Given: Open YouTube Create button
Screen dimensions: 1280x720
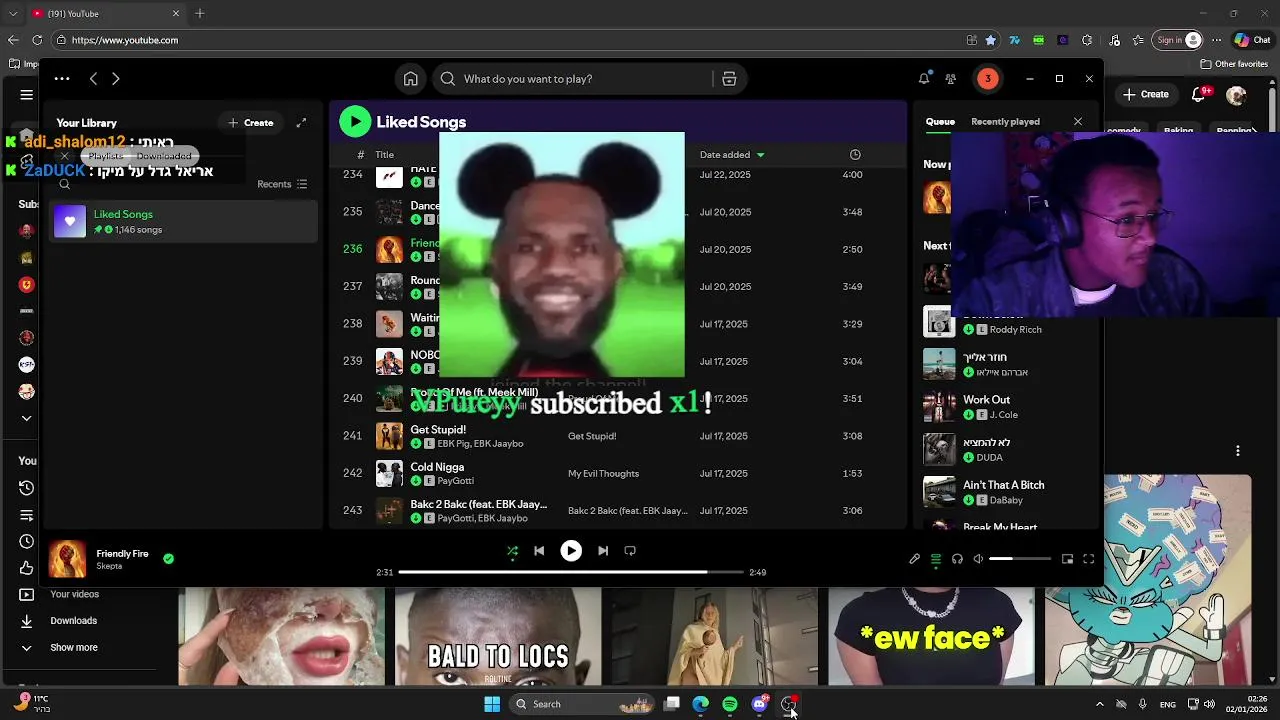Looking at the screenshot, I should pyautogui.click(x=1146, y=94).
